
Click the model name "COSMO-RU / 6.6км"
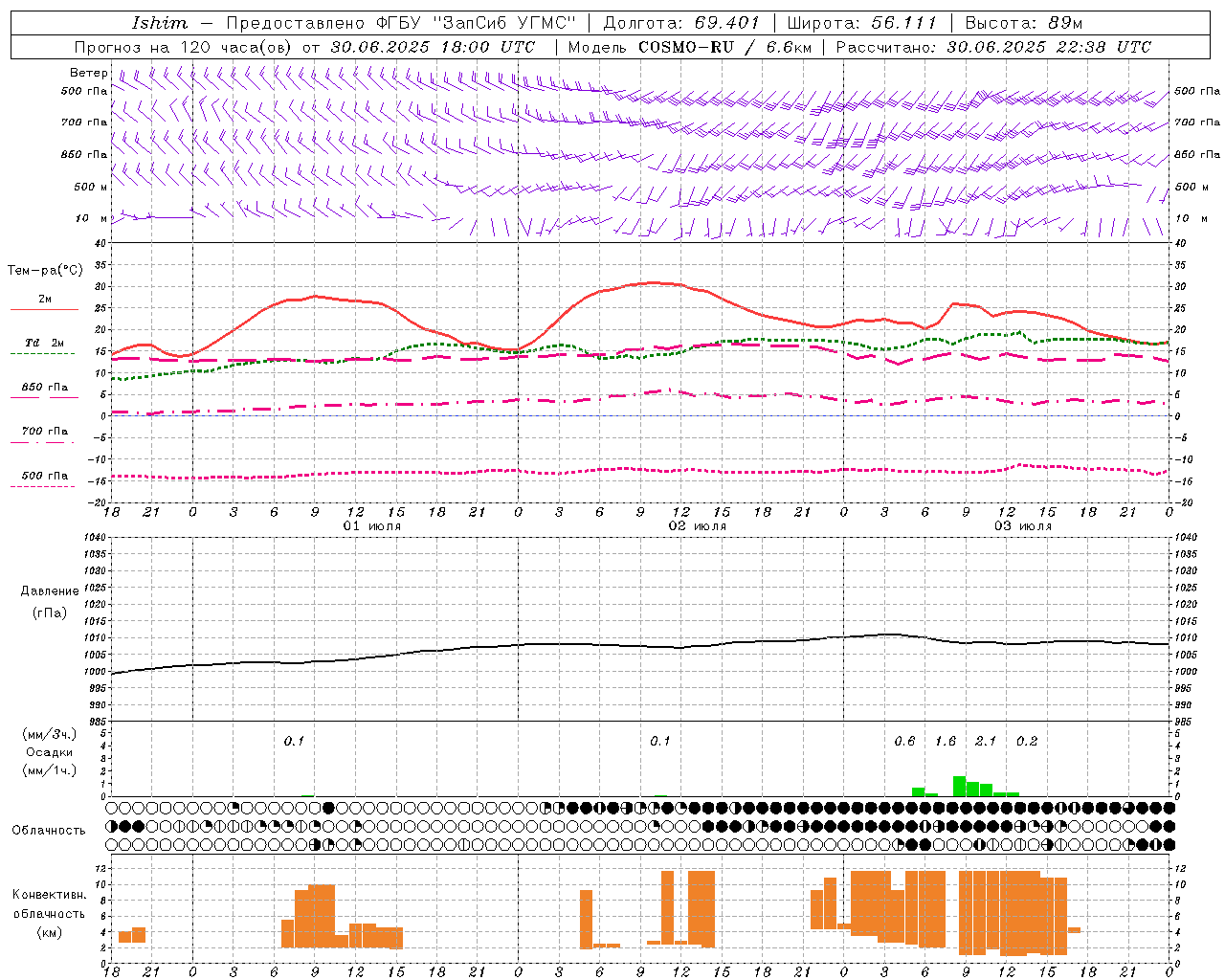(x=725, y=47)
